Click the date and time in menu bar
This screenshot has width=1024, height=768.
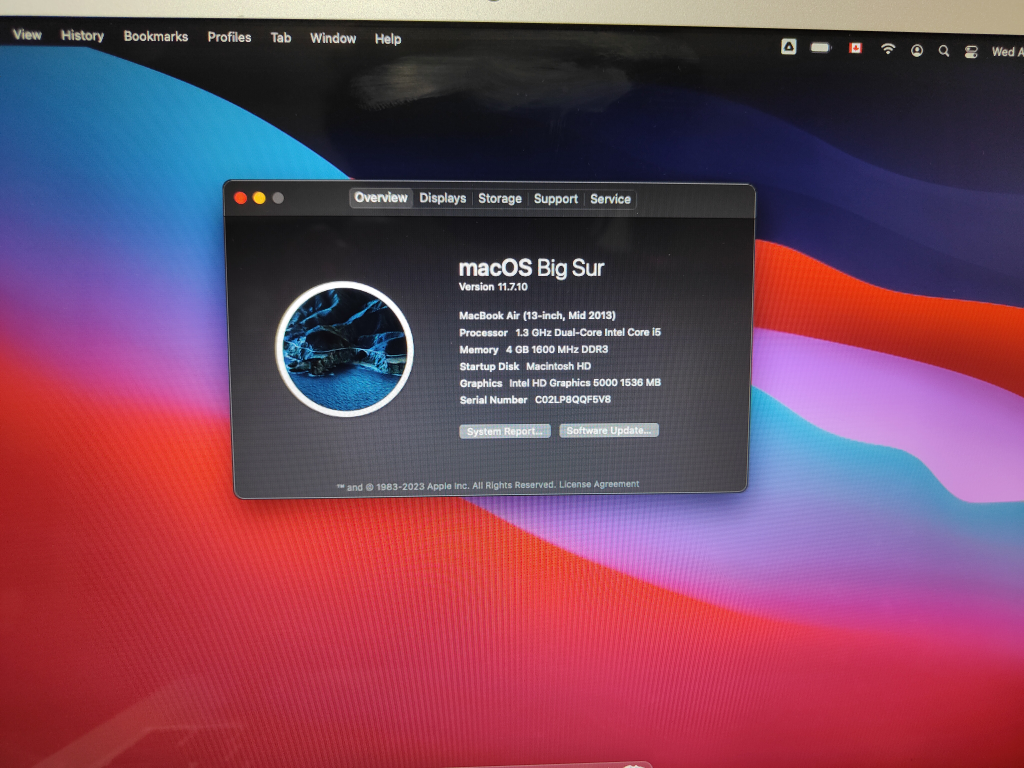[1006, 52]
